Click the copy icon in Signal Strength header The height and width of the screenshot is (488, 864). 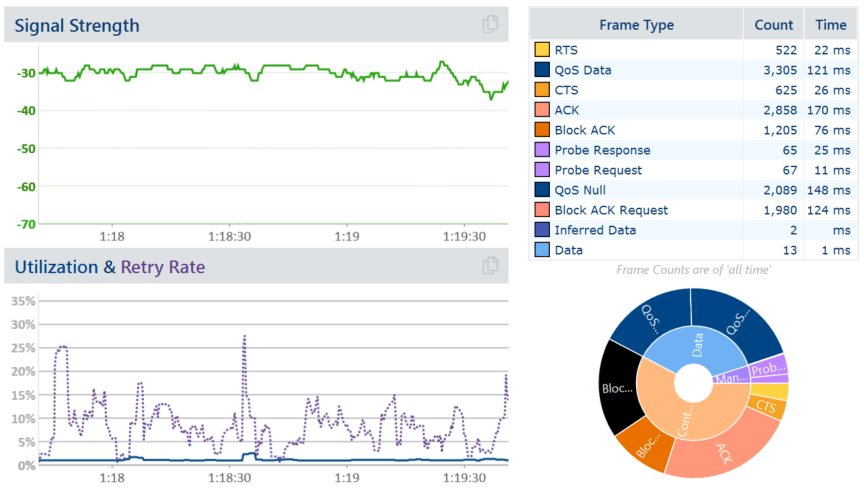pyautogui.click(x=490, y=25)
